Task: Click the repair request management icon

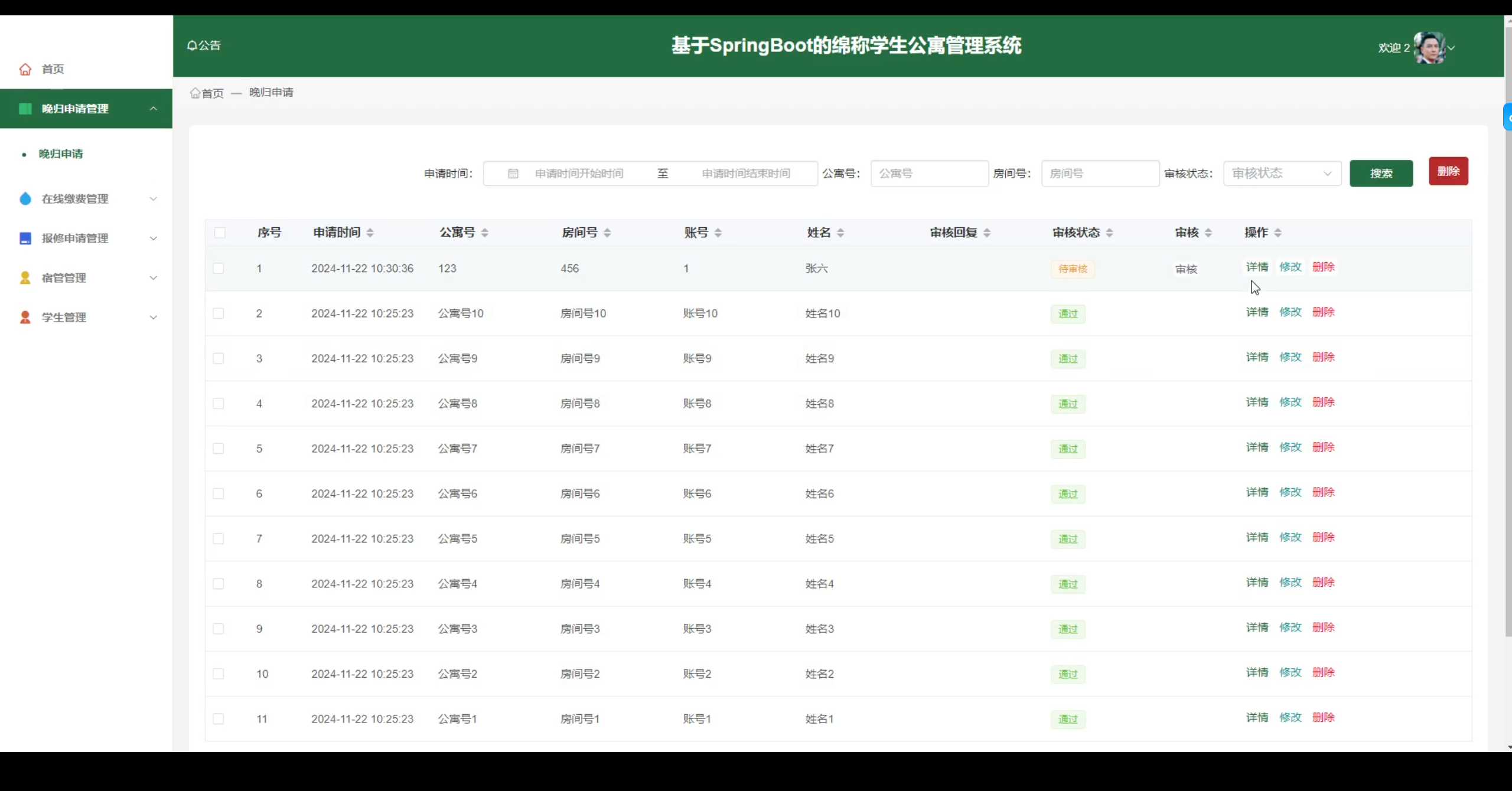Action: (x=25, y=238)
